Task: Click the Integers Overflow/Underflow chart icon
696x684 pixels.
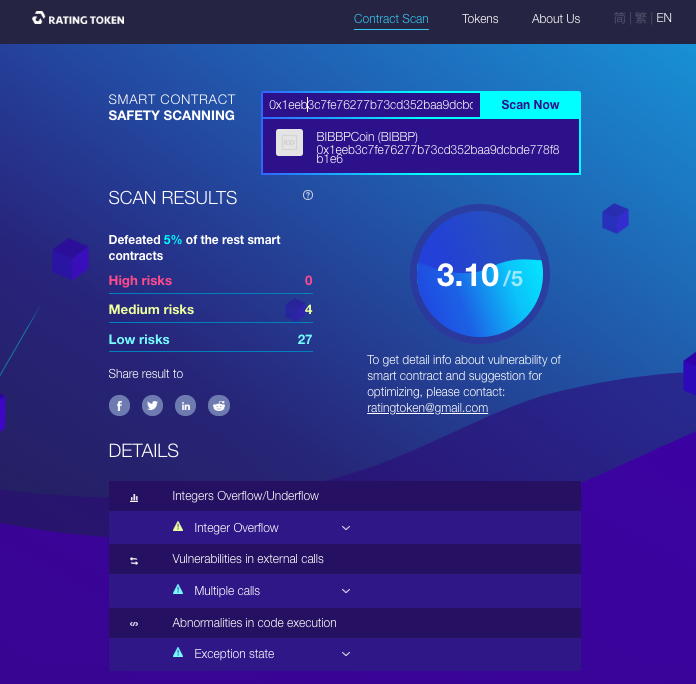Action: pyautogui.click(x=134, y=498)
